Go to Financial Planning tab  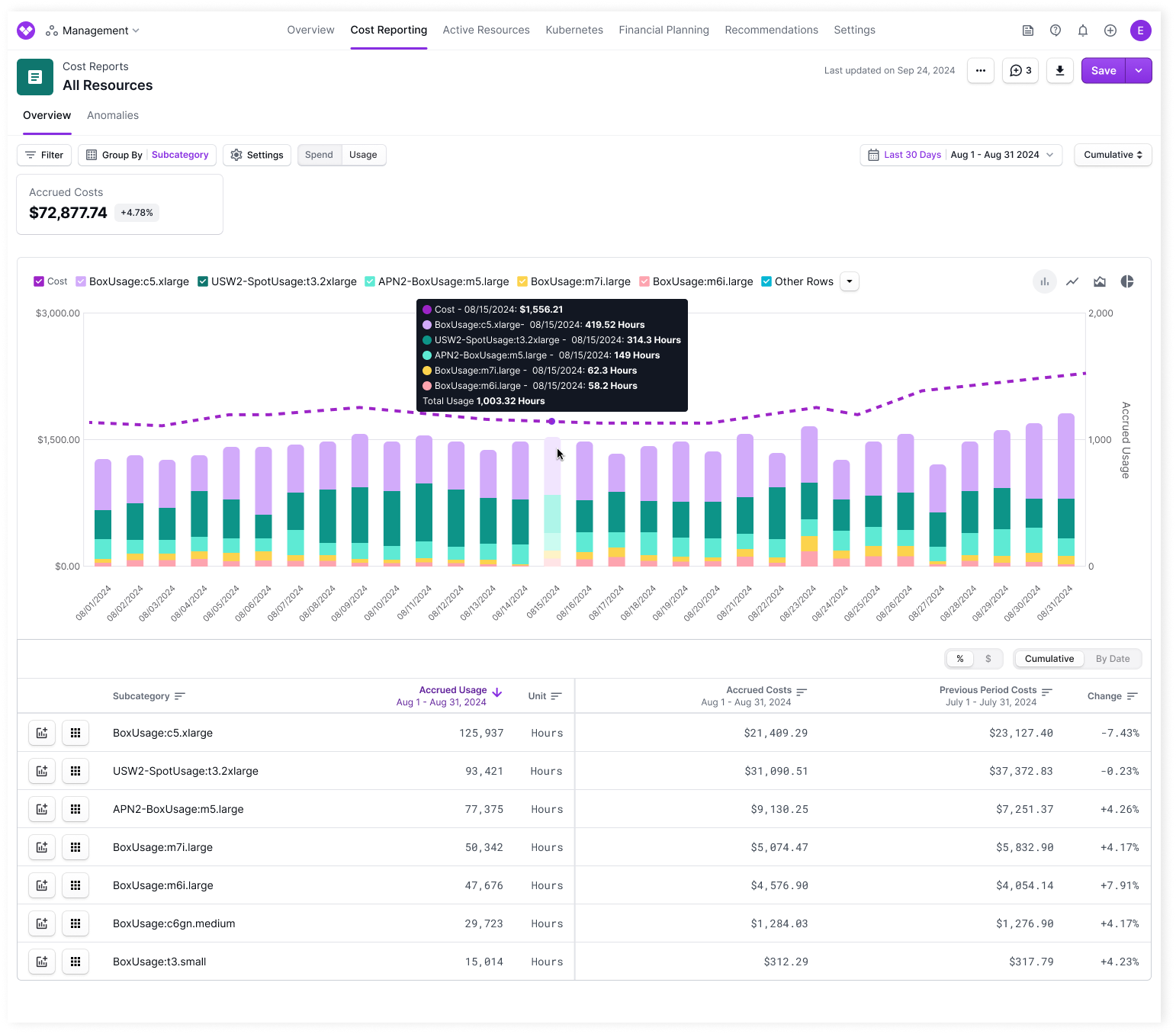point(664,31)
